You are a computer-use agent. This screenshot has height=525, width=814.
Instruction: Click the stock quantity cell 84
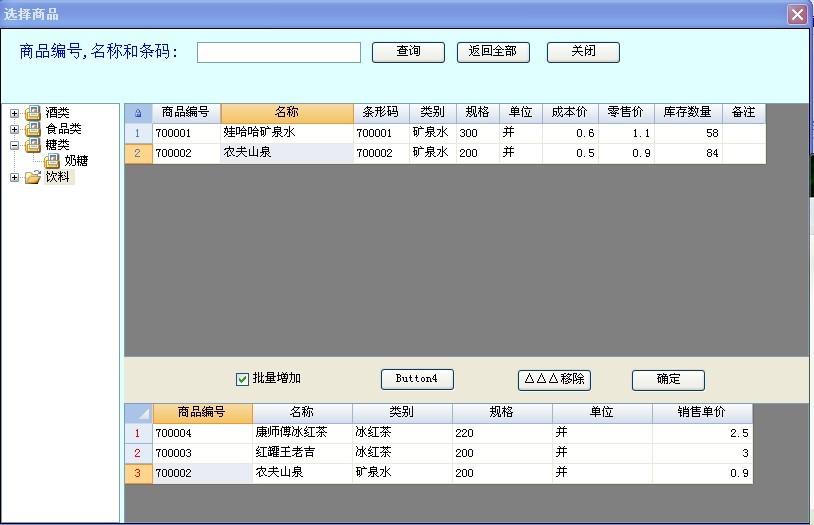click(688, 154)
